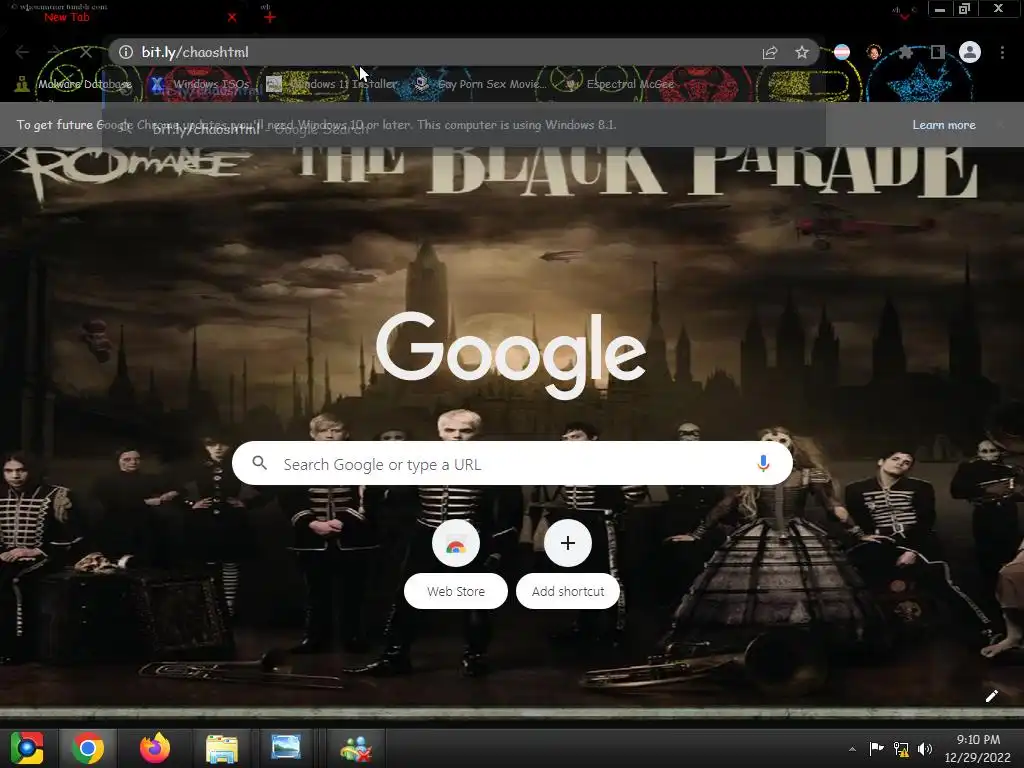Click the Add shortcut plus icon
Screen dimensions: 1024x768
tap(568, 543)
